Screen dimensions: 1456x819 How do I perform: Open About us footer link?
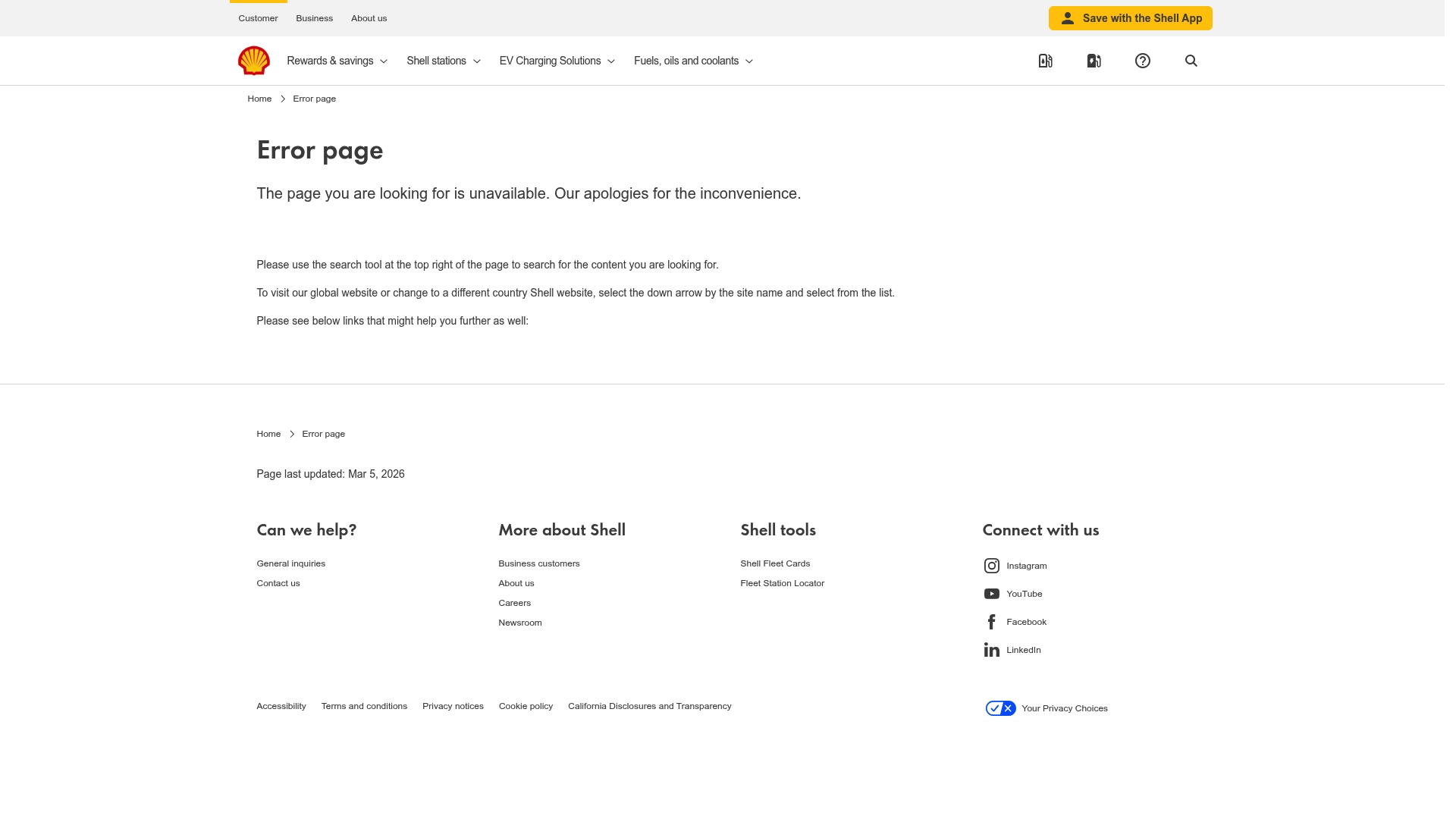coord(516,583)
